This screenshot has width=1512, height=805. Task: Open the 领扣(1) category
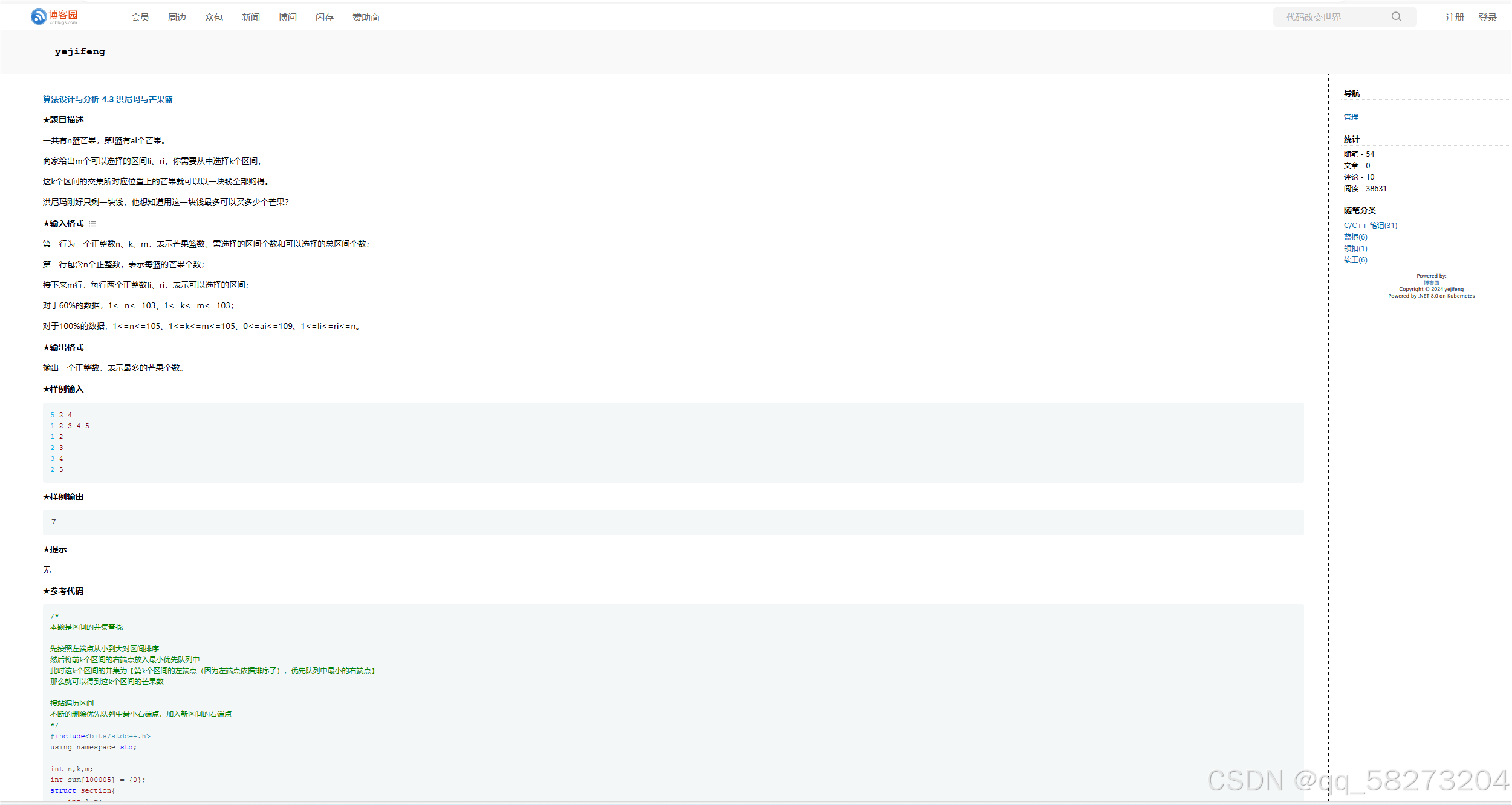point(1355,249)
